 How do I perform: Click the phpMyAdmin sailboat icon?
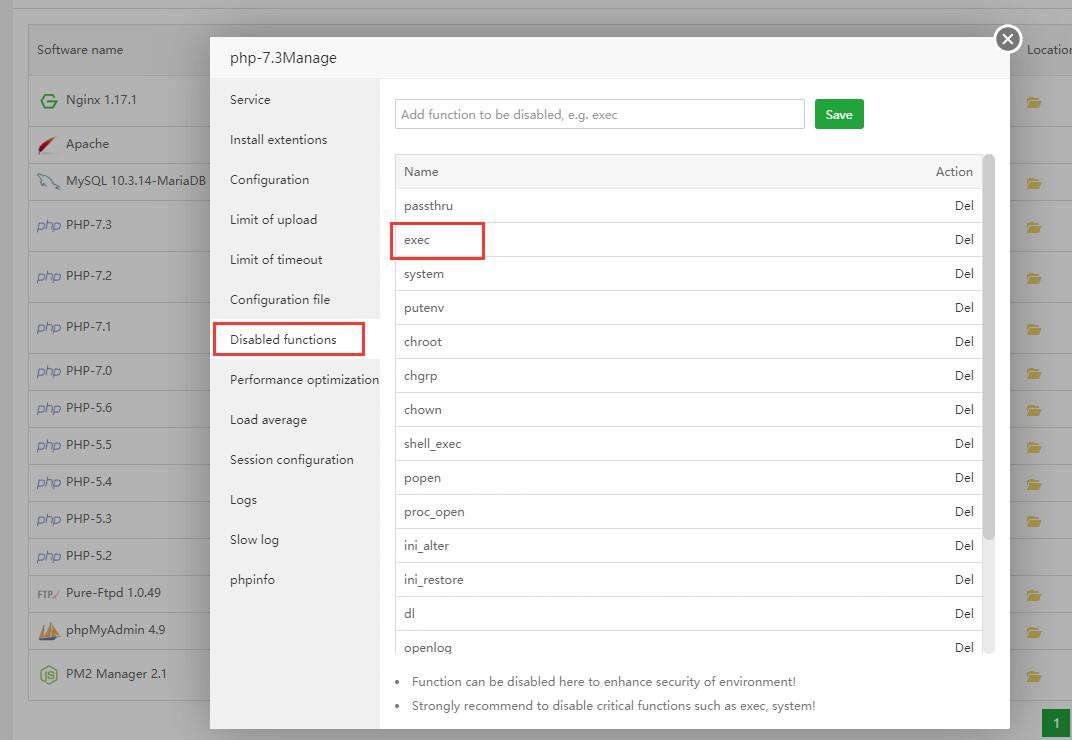tap(48, 631)
